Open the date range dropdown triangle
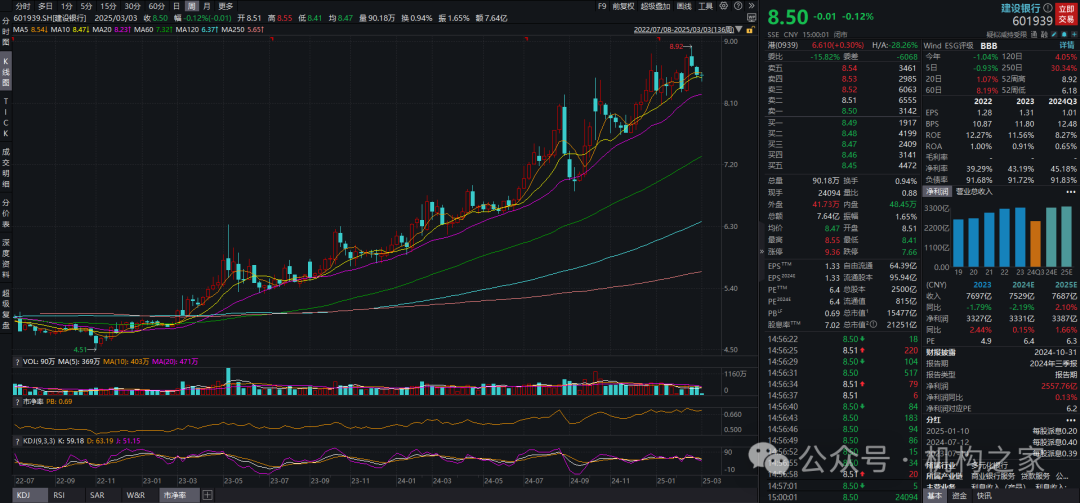 click(x=738, y=29)
